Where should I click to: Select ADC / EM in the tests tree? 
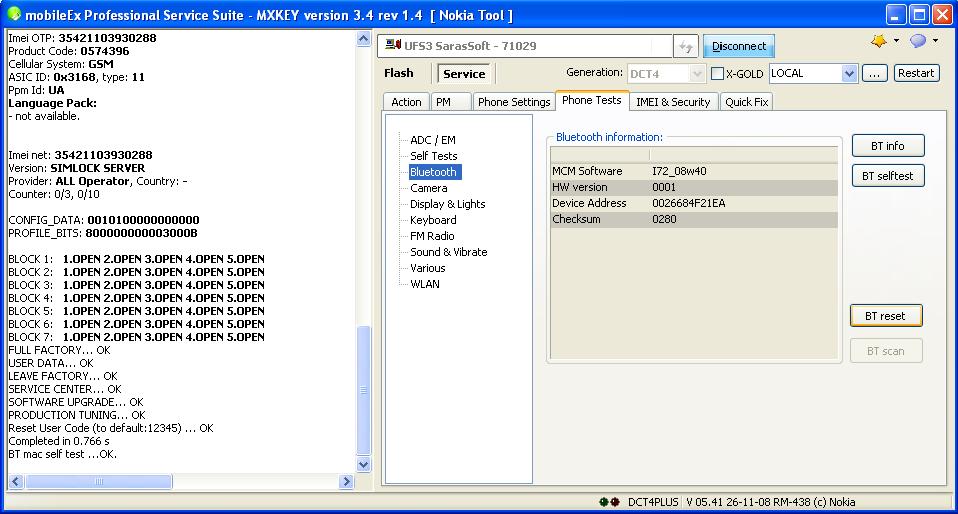pos(433,140)
